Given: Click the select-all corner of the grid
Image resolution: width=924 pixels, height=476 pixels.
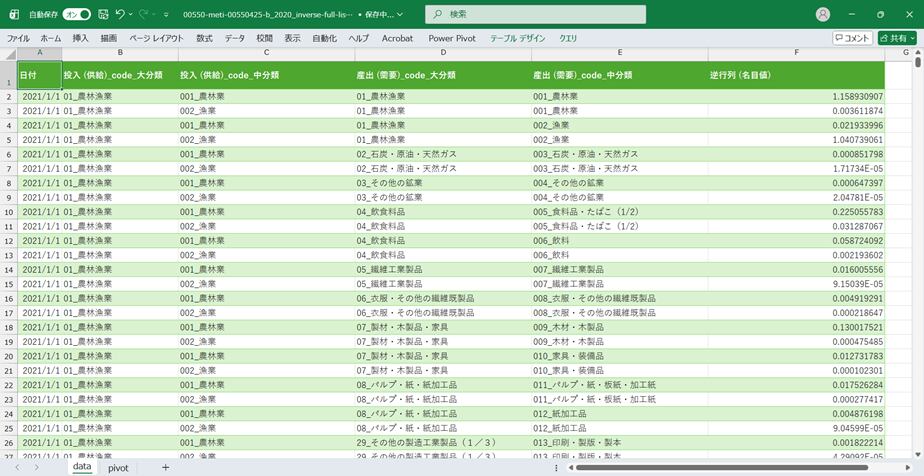Looking at the screenshot, I should click(x=8, y=52).
